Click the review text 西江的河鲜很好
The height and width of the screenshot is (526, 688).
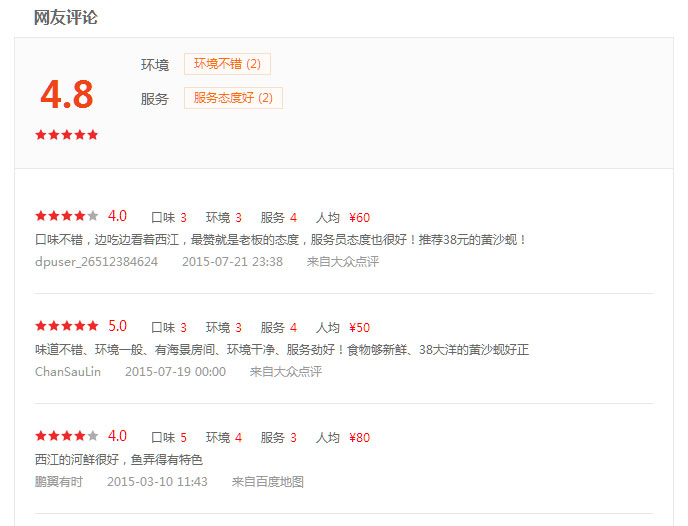click(119, 460)
